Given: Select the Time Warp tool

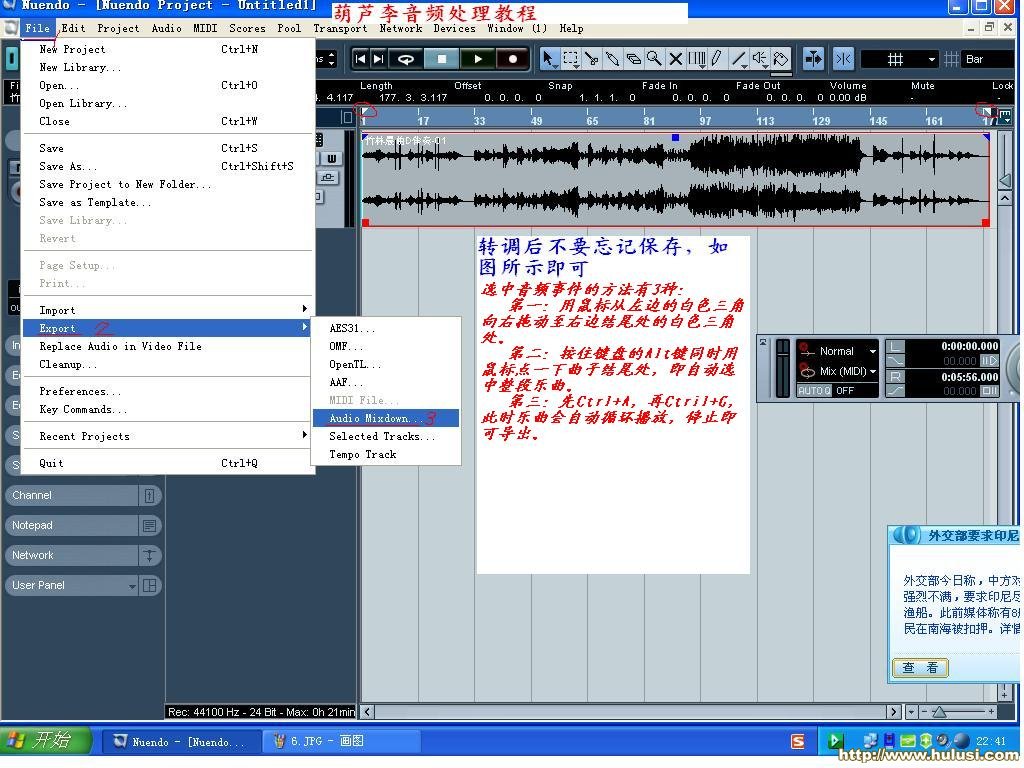Looking at the screenshot, I should (x=697, y=59).
